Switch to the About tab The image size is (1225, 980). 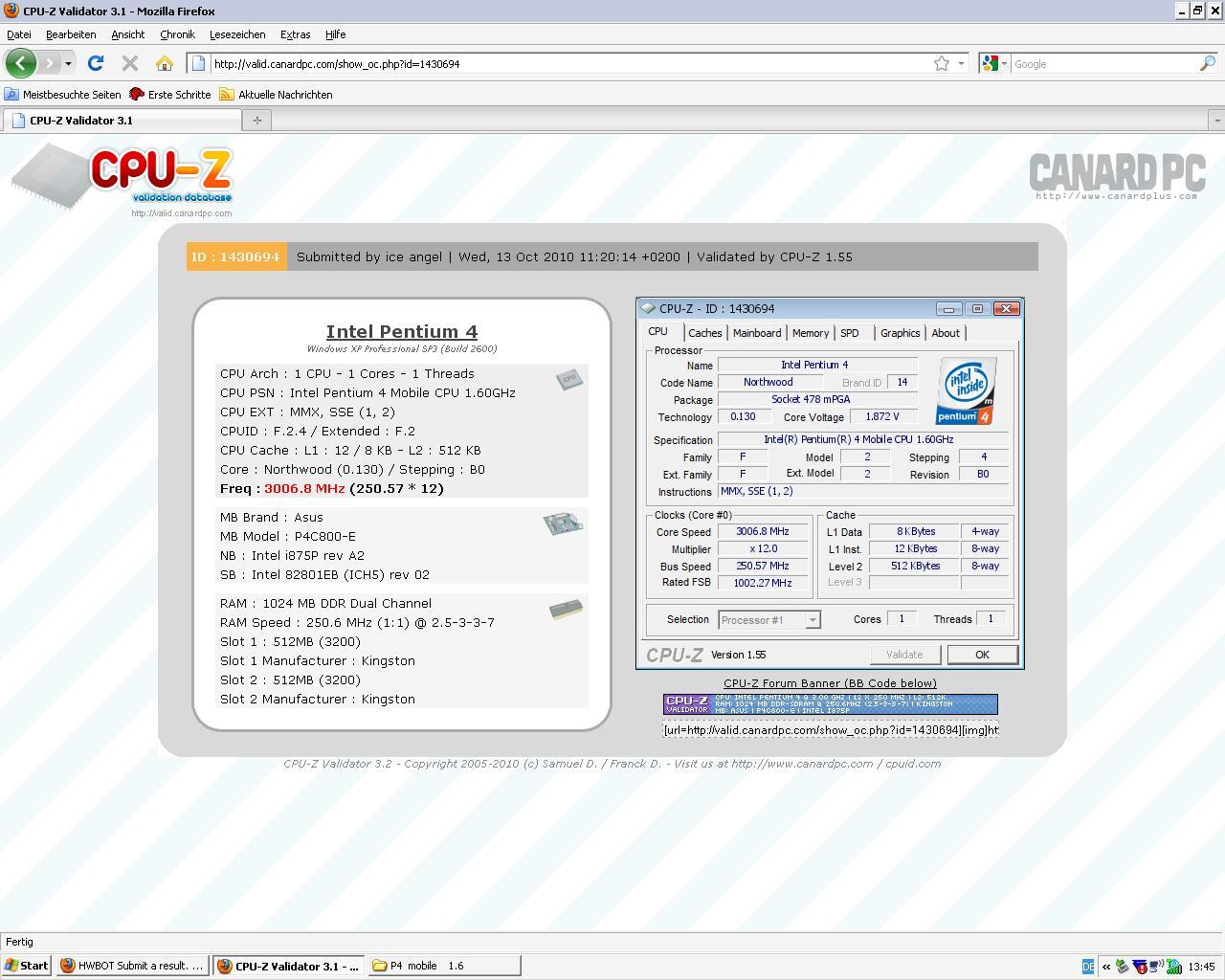[x=946, y=333]
